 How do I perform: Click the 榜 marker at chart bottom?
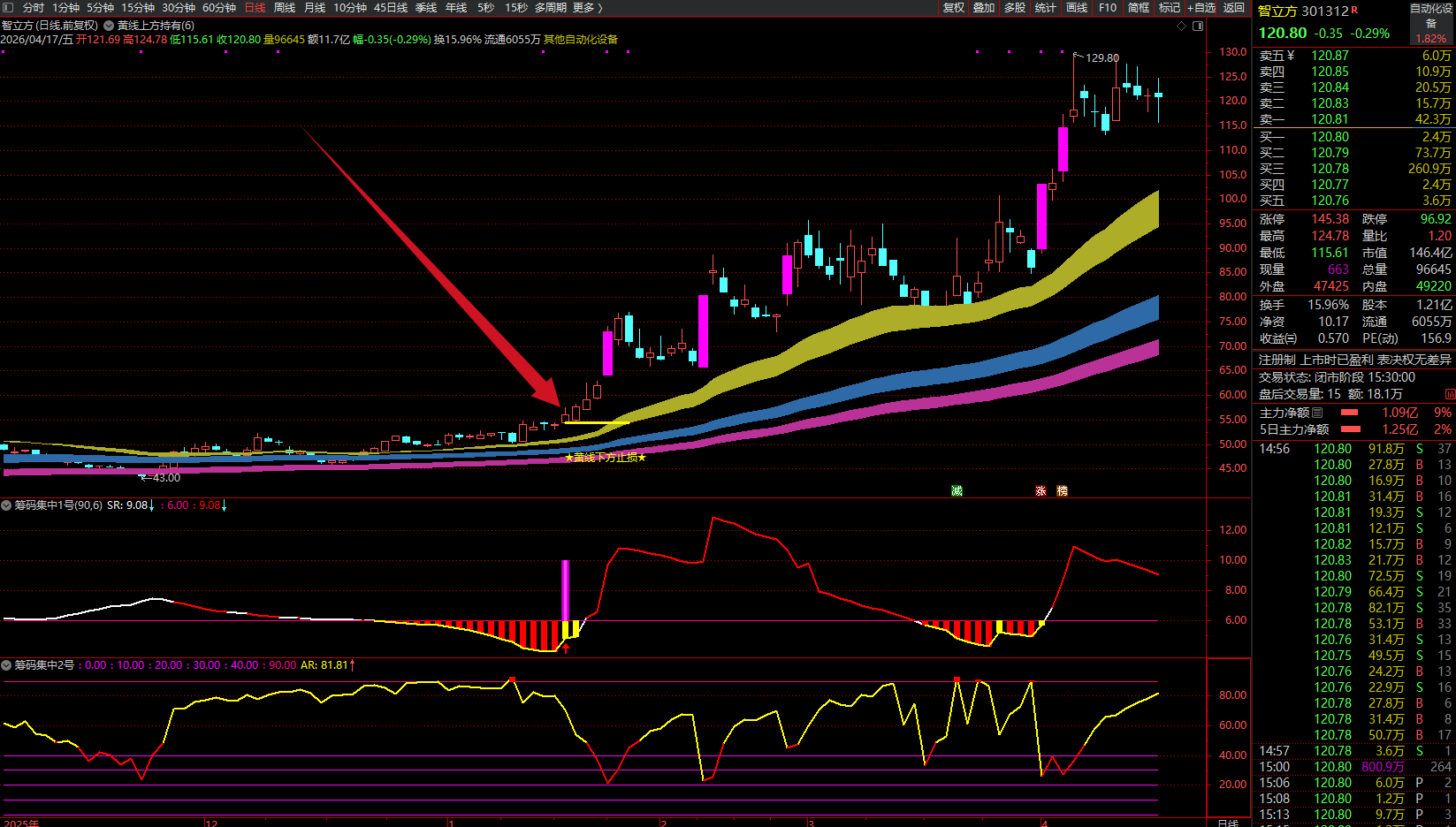(x=1062, y=490)
